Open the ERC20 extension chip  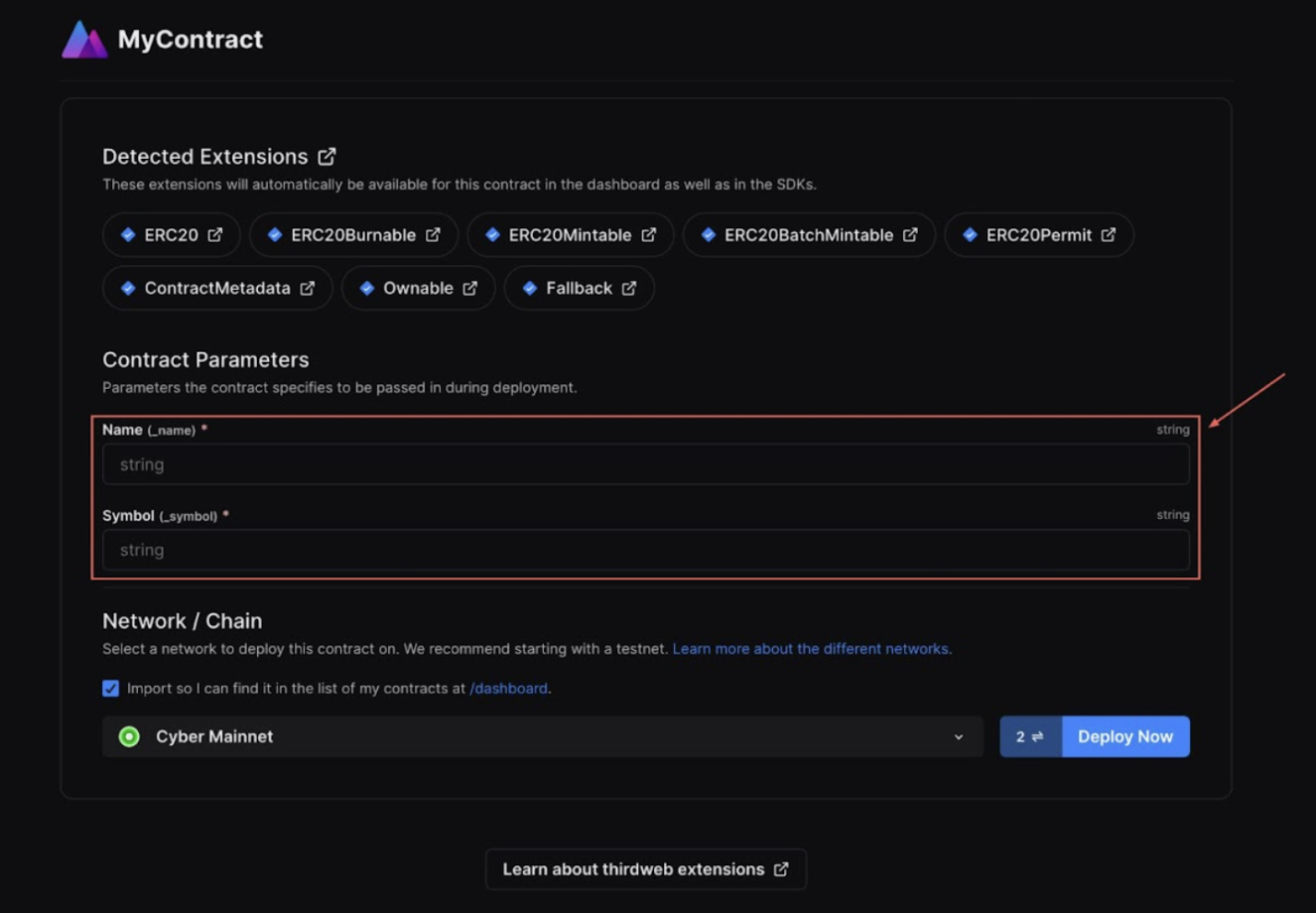(172, 235)
